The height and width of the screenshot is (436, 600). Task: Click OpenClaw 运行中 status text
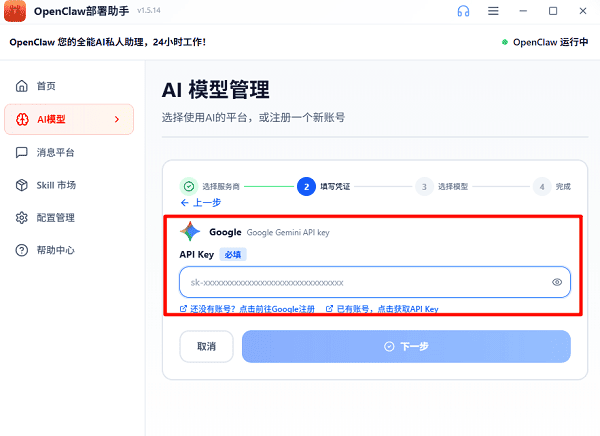click(x=550, y=42)
